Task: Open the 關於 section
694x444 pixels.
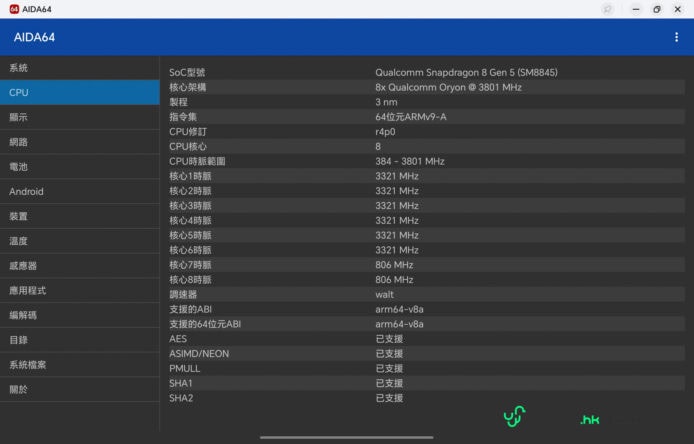Action: coord(80,390)
